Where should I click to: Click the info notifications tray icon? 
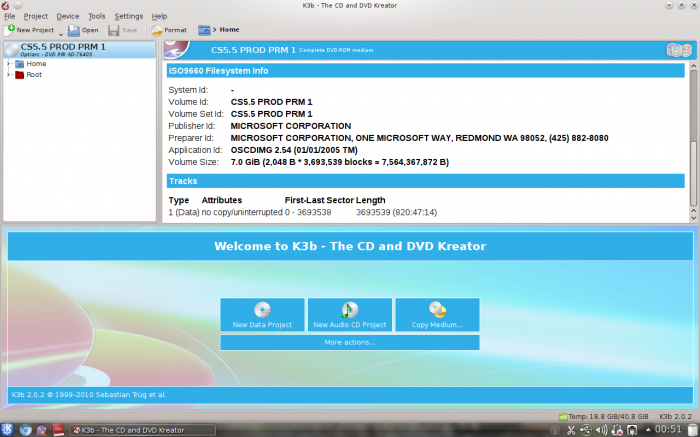555,430
